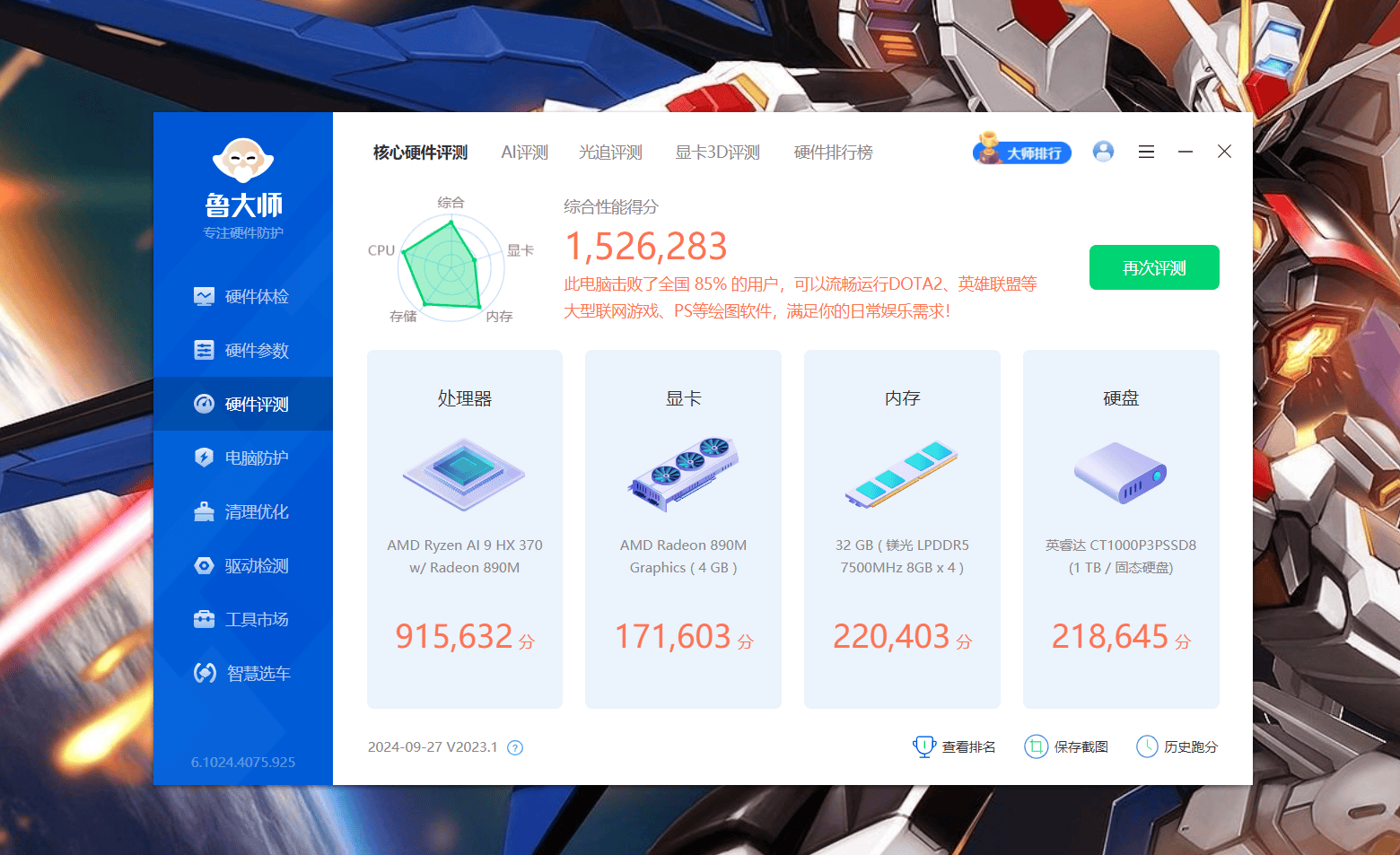Open 电脑防护 in the sidebar
Image resolution: width=1400 pixels, height=855 pixels.
[243, 458]
